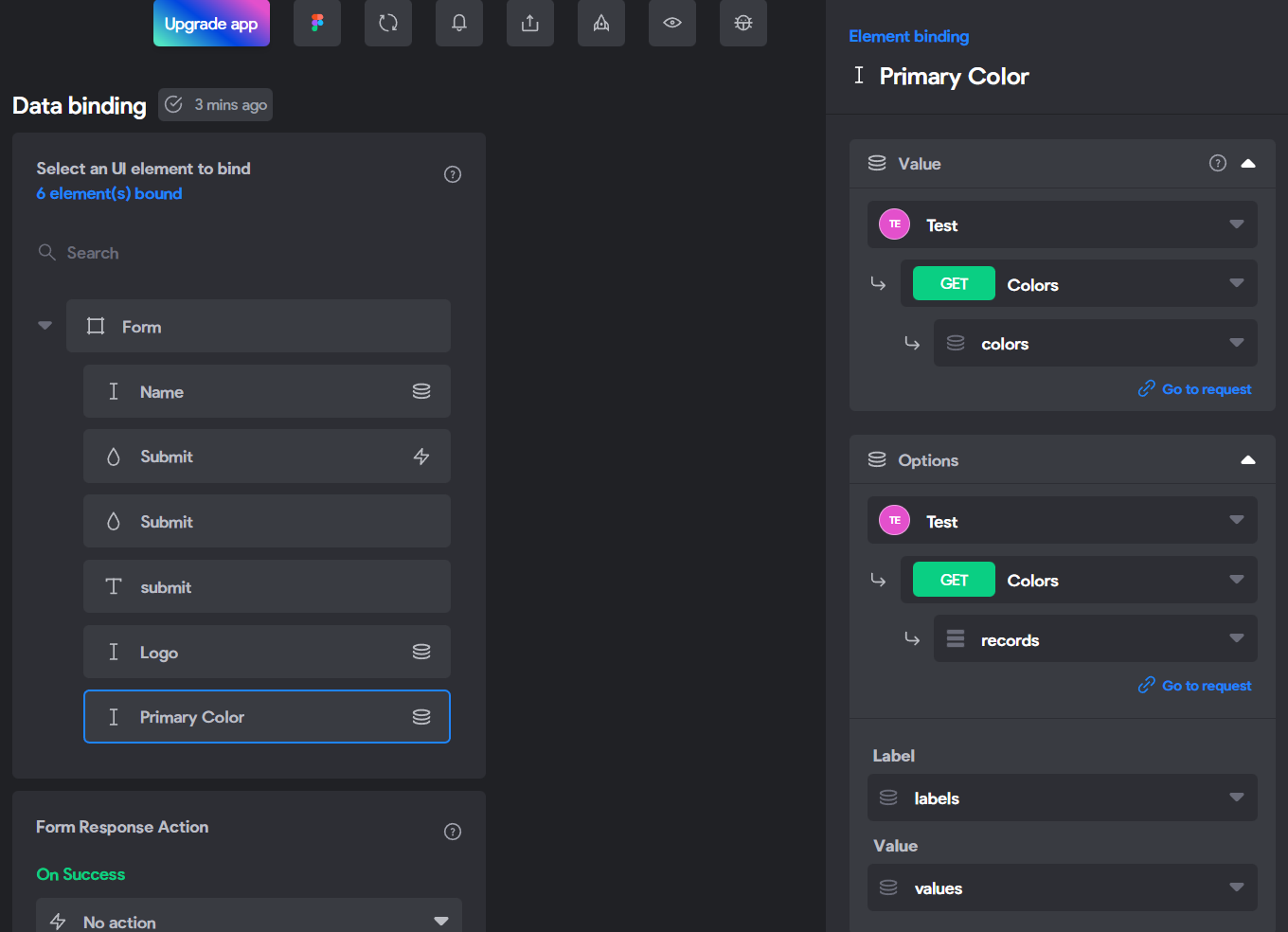Open the notifications bell
1288x932 pixels.
coord(459,23)
